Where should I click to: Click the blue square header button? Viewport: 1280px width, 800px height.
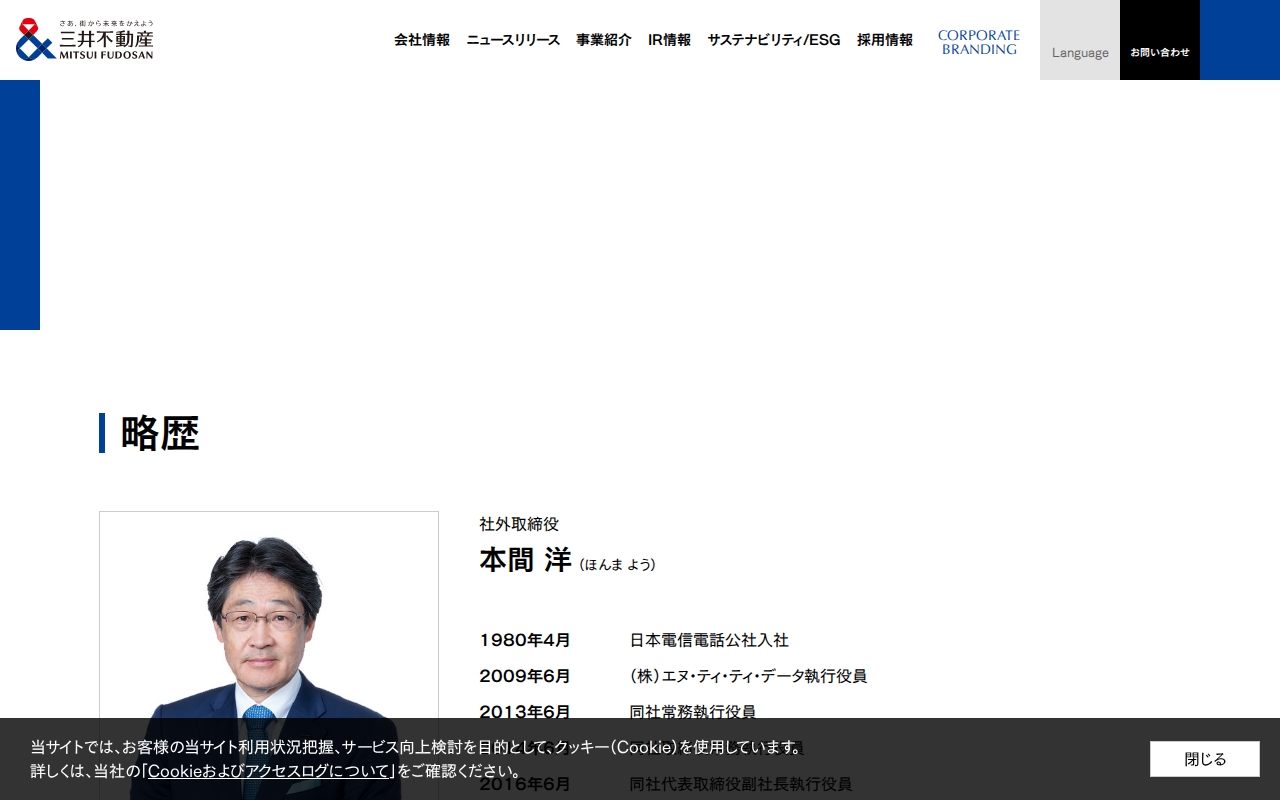[1240, 40]
